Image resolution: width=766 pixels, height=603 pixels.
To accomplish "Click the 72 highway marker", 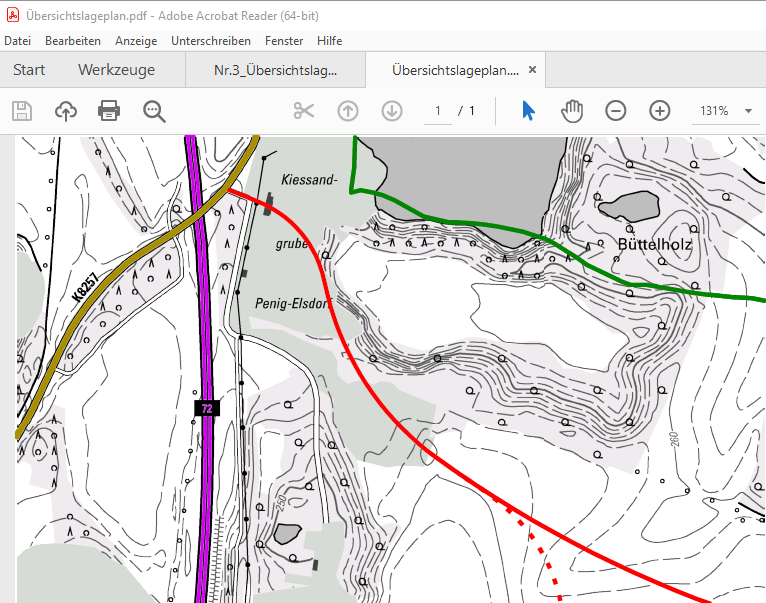I will [207, 409].
